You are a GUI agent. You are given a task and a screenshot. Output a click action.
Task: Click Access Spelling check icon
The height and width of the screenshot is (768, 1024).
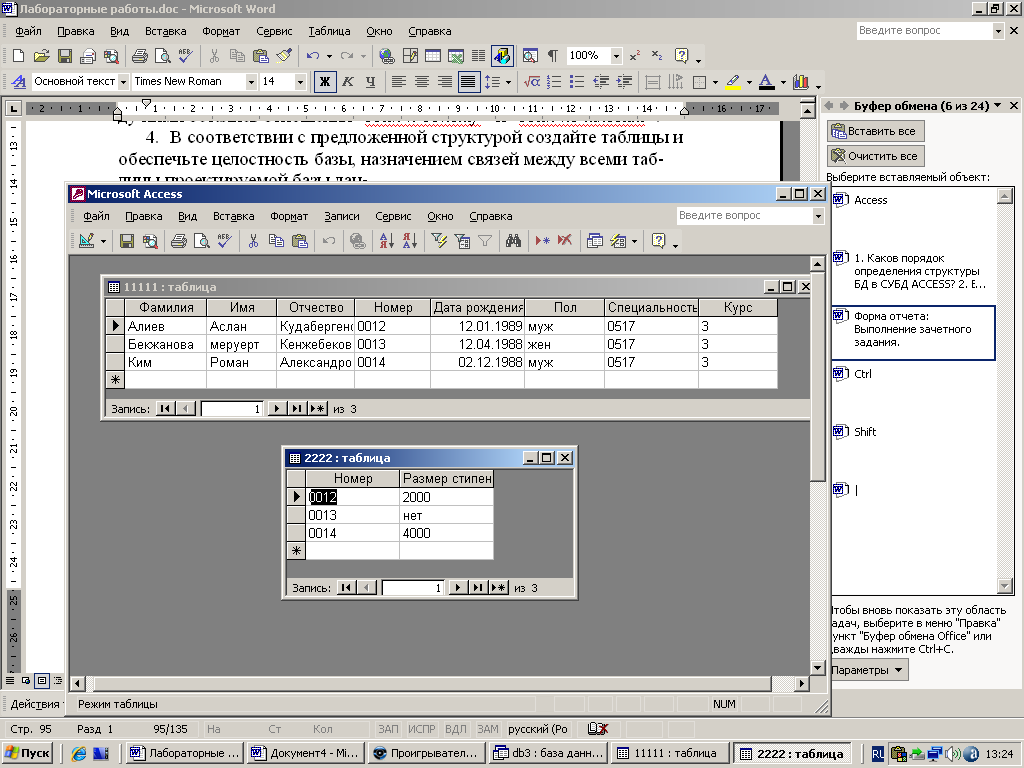point(225,241)
